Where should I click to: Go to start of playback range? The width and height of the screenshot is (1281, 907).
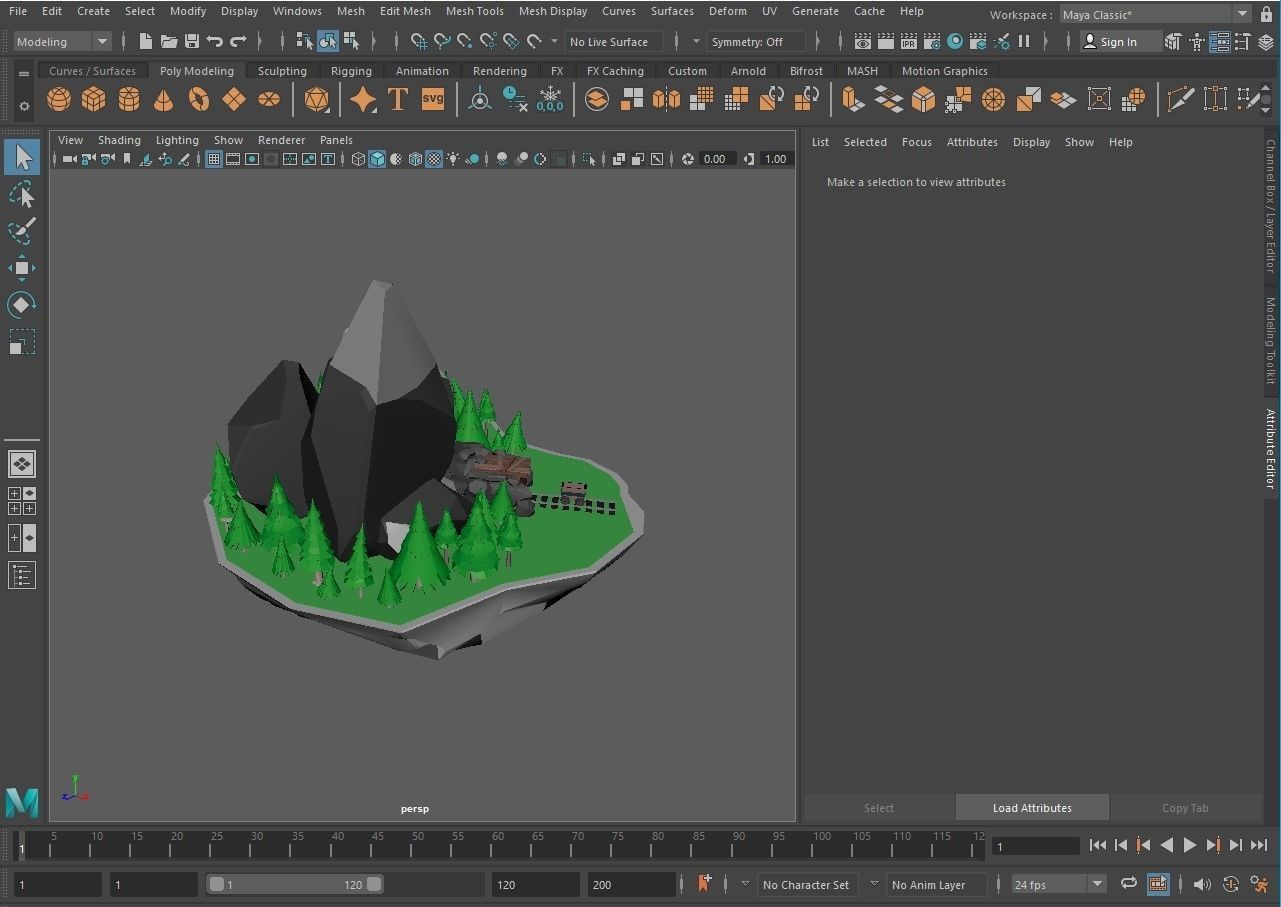(x=1098, y=846)
